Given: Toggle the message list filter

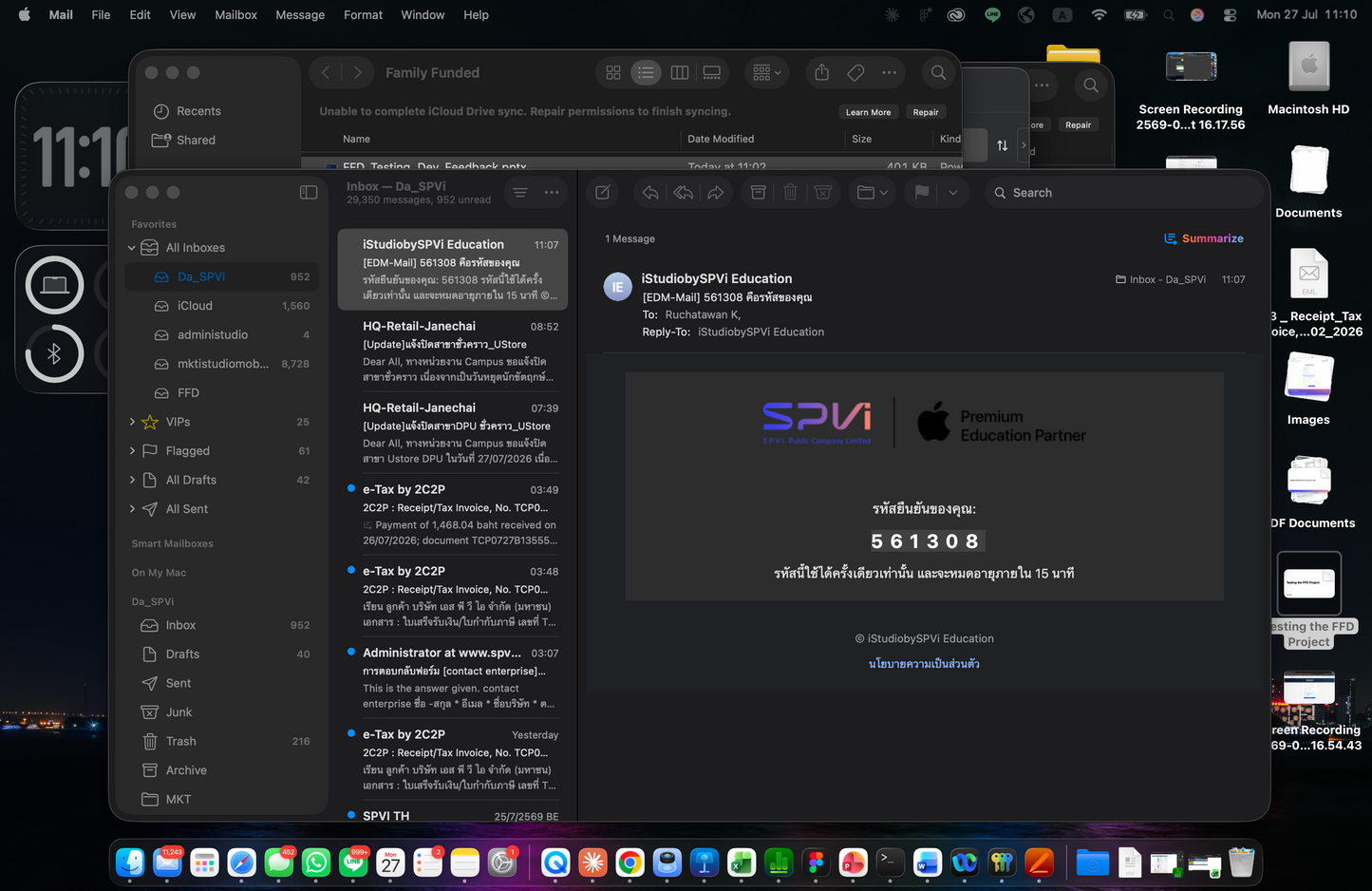Looking at the screenshot, I should tap(520, 193).
